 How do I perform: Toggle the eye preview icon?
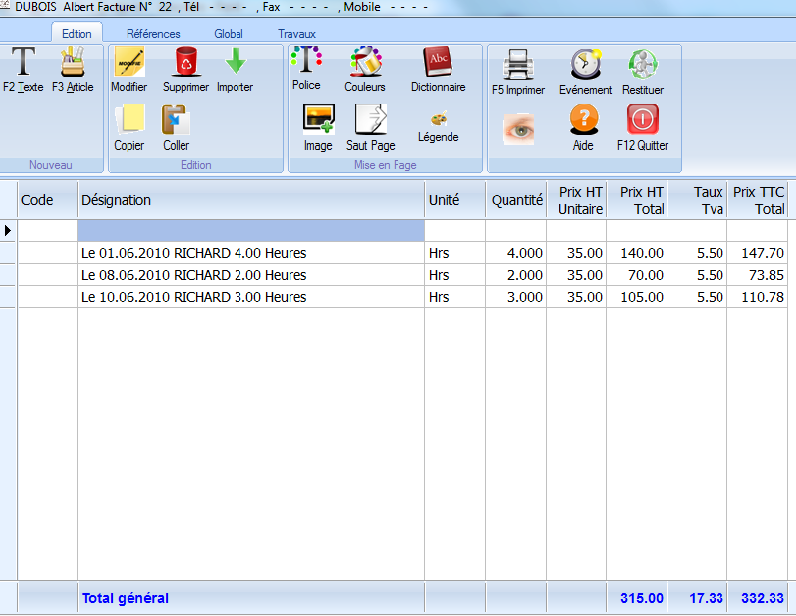pyautogui.click(x=518, y=127)
